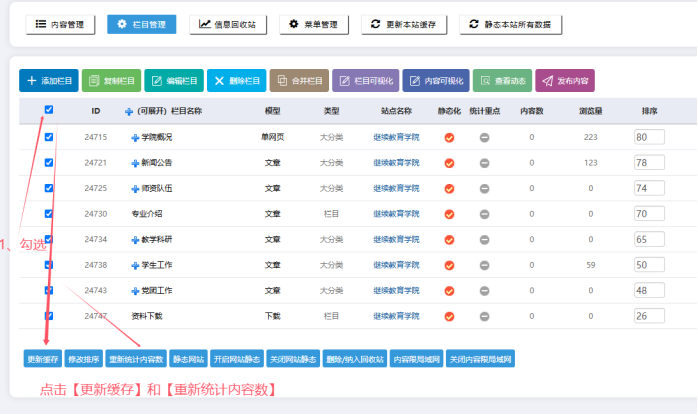Expand all columns via header plus icon
This screenshot has height=415, width=698.
pos(128,111)
